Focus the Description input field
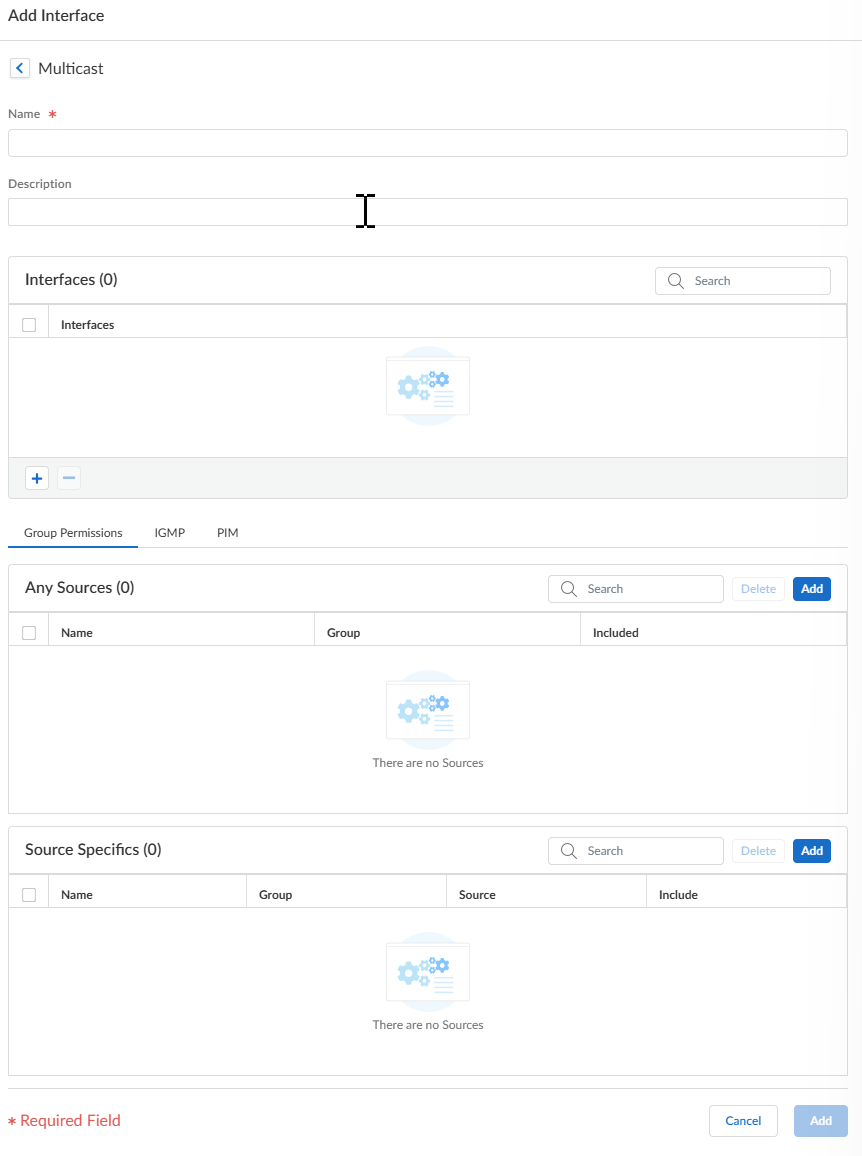Screen dimensions: 862x1156 428,212
